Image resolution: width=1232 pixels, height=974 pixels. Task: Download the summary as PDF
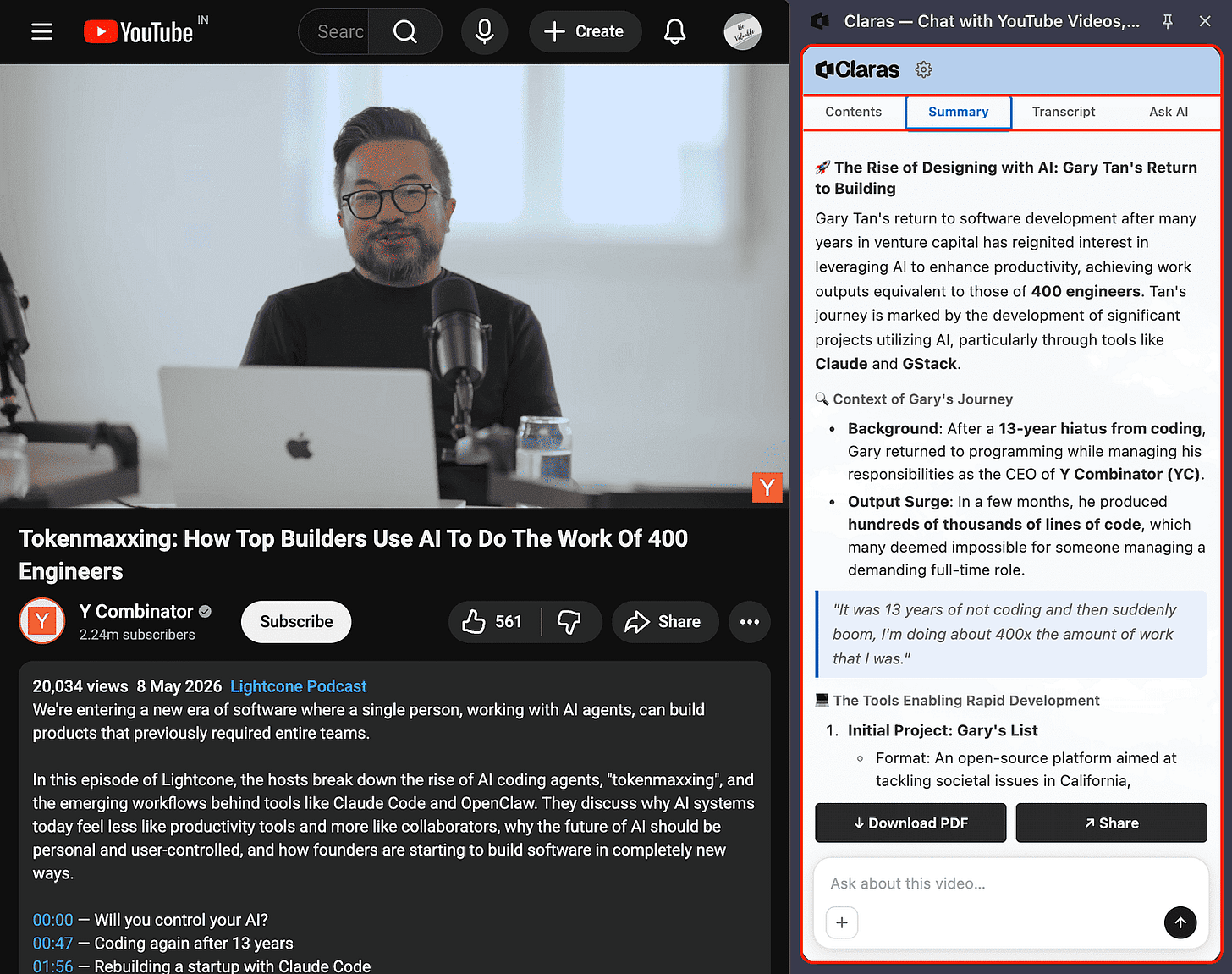point(910,823)
